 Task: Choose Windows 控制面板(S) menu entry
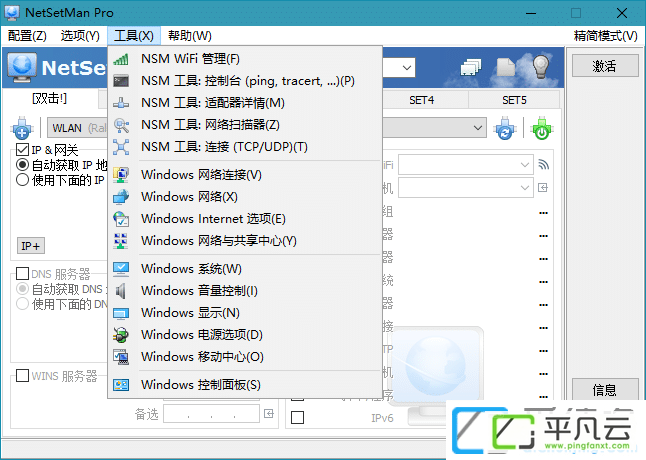coord(245,385)
